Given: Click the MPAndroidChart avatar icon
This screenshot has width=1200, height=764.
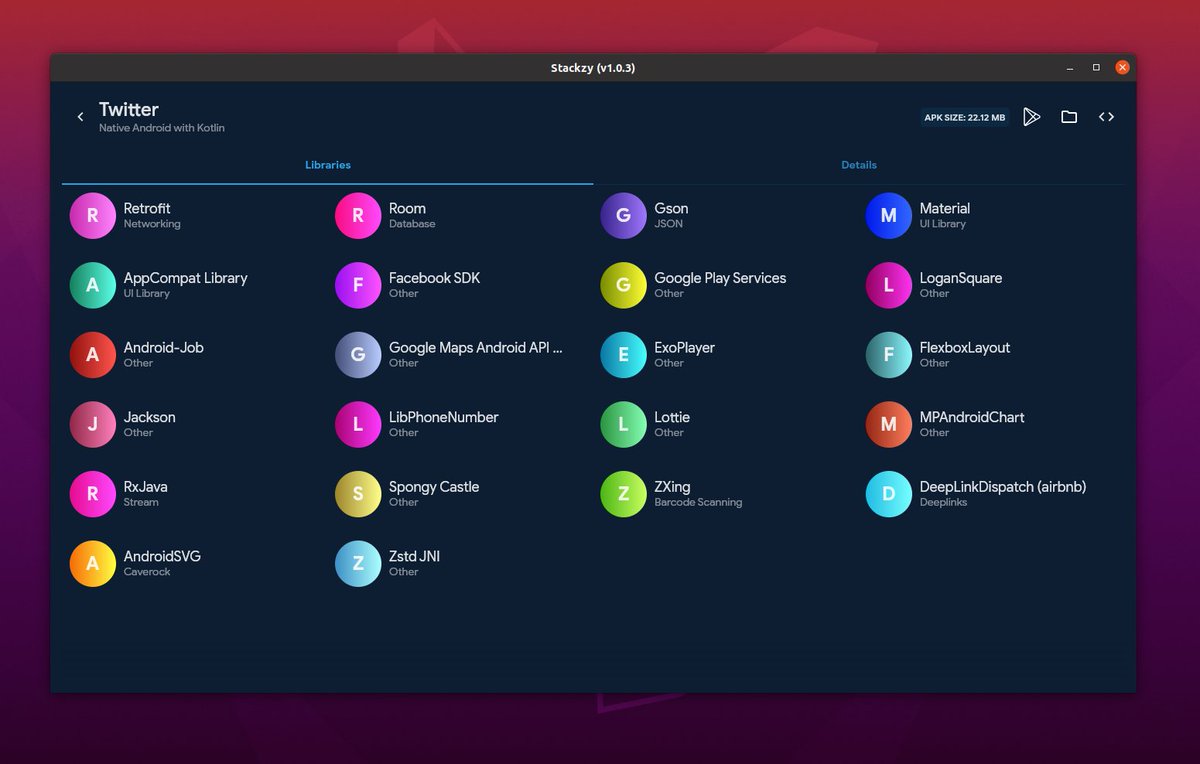Looking at the screenshot, I should click(888, 425).
